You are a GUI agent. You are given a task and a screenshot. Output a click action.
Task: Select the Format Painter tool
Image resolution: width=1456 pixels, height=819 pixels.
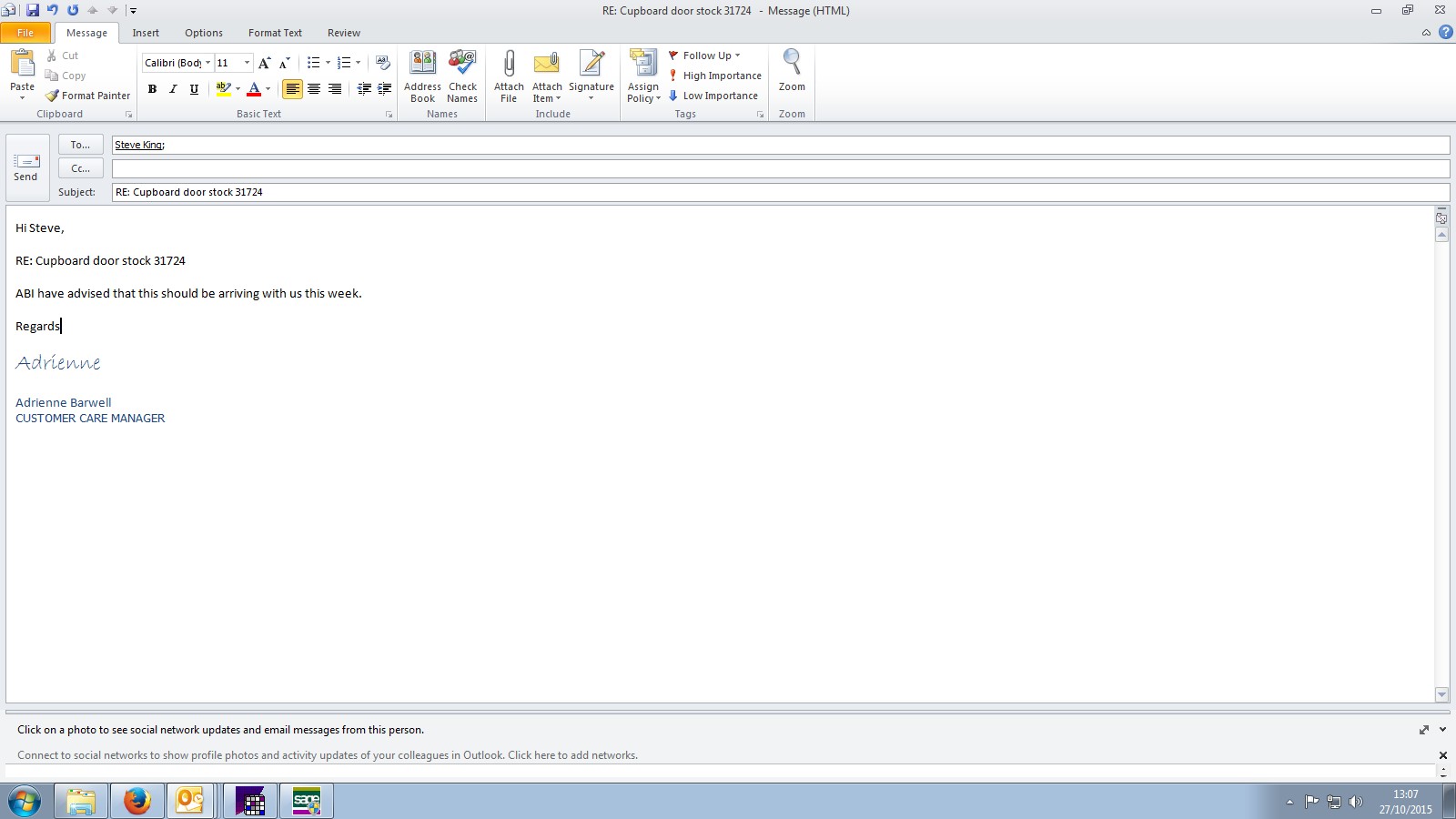point(88,96)
